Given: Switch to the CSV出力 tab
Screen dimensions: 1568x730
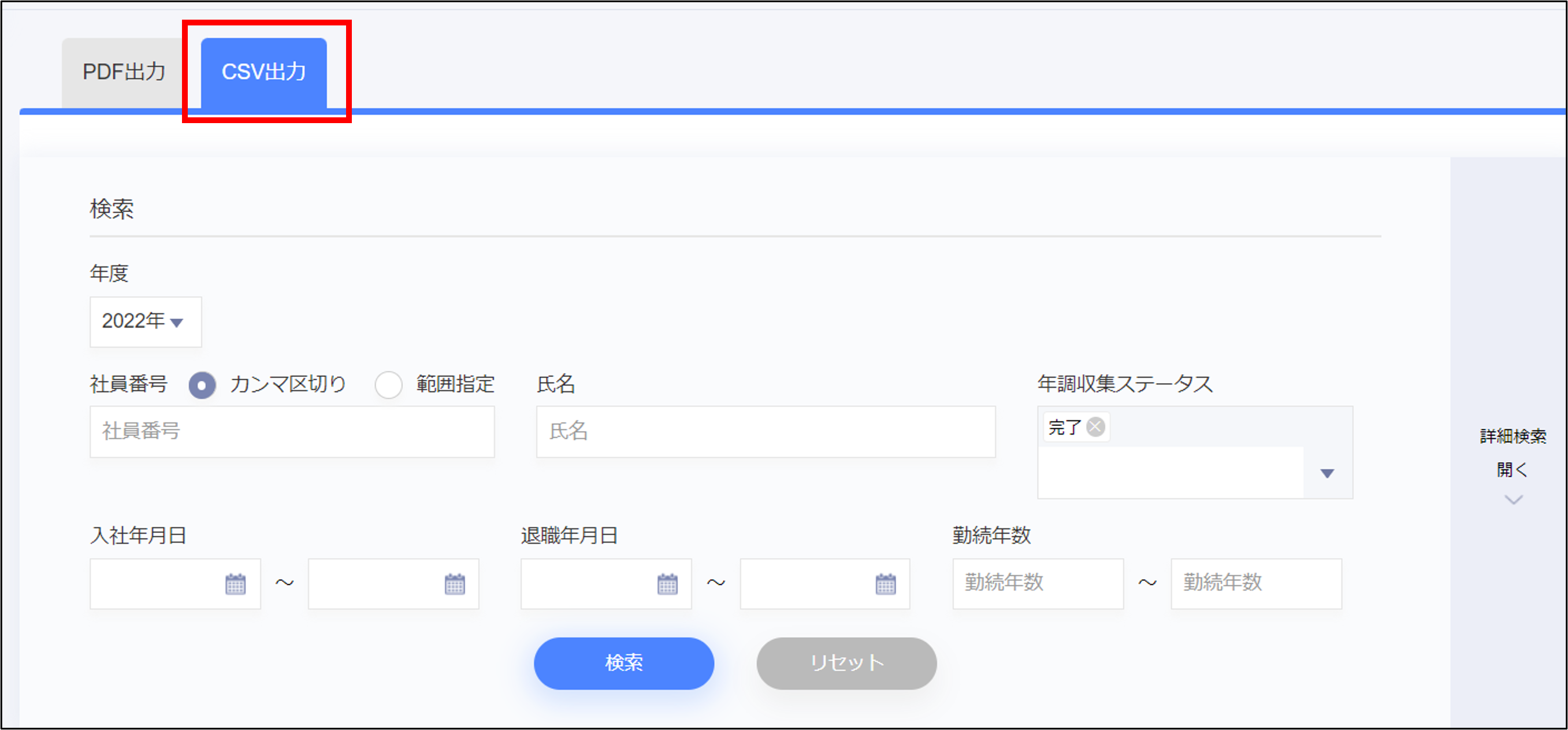Looking at the screenshot, I should click(x=263, y=72).
